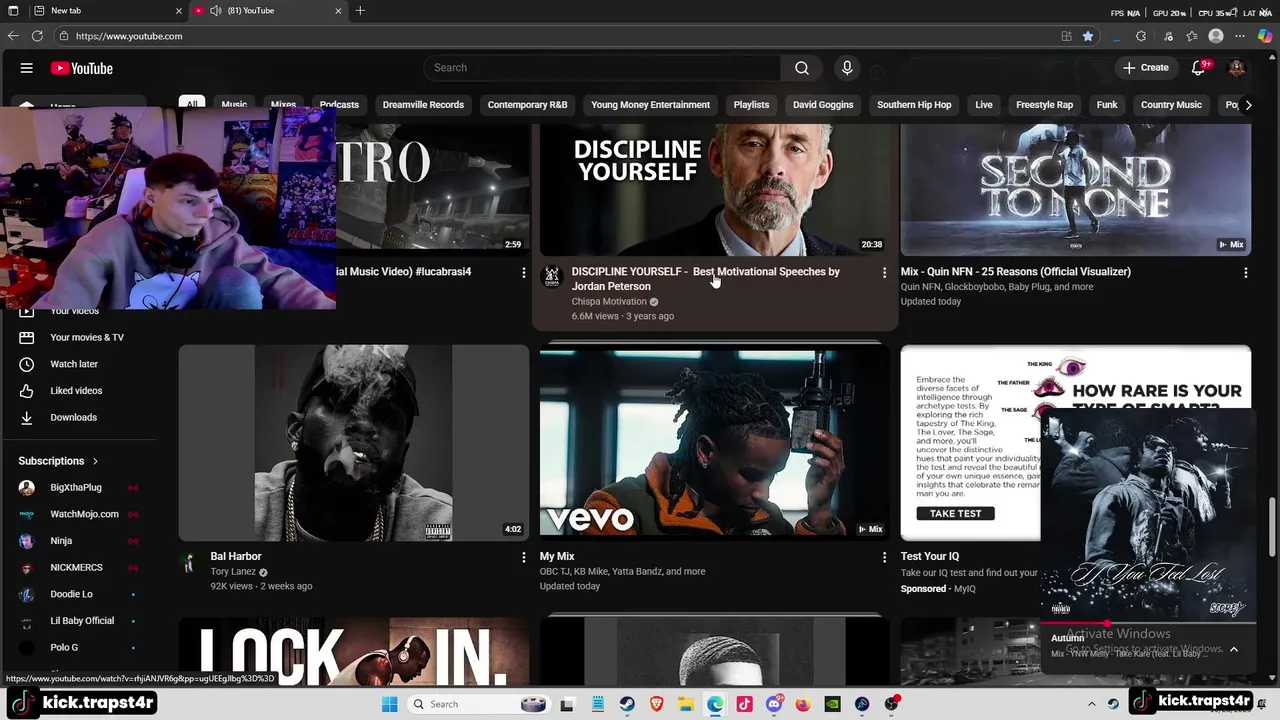Click the search magnifier button

pyautogui.click(x=802, y=68)
